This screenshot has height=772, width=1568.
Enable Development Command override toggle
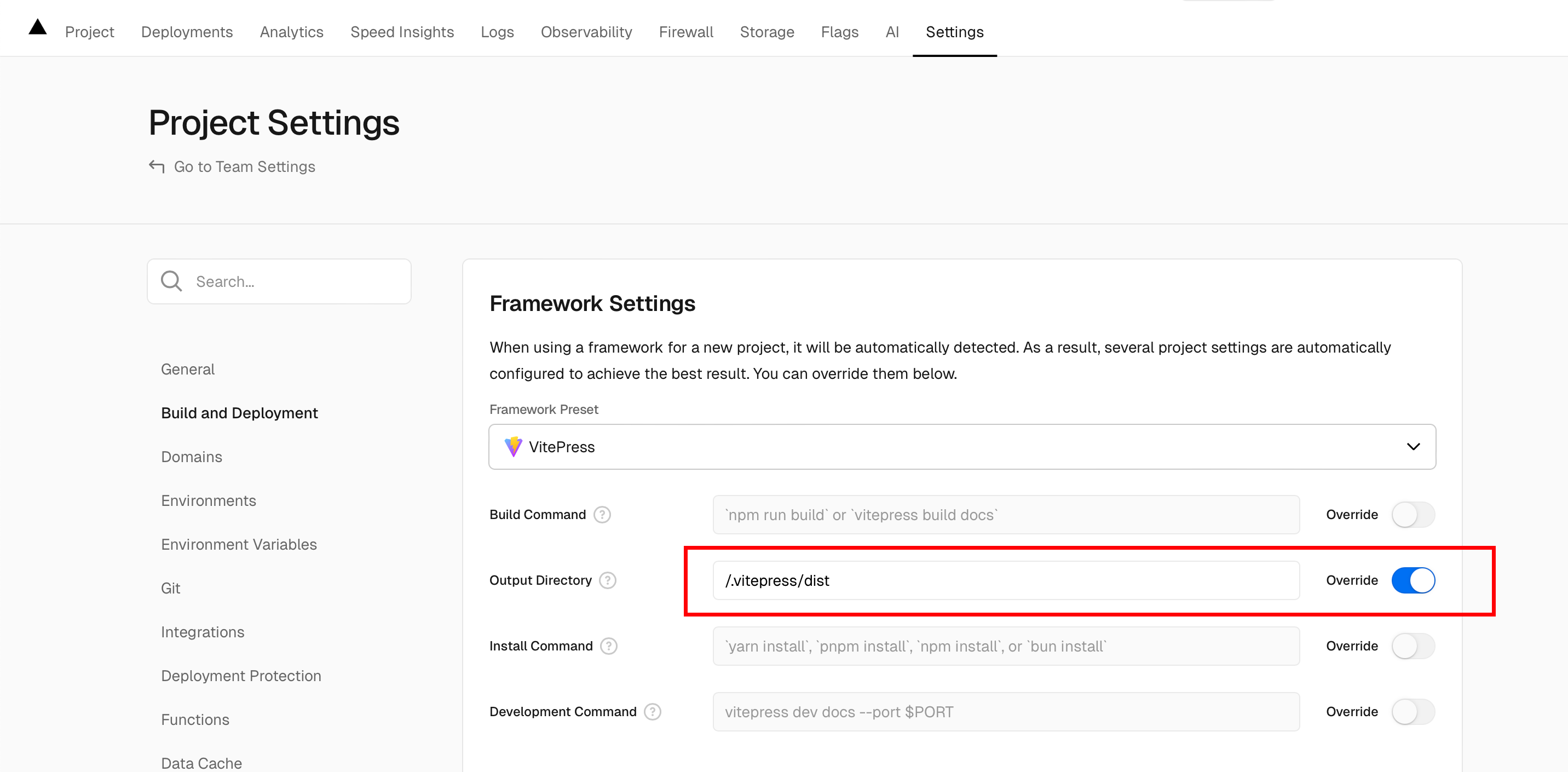coord(1413,712)
